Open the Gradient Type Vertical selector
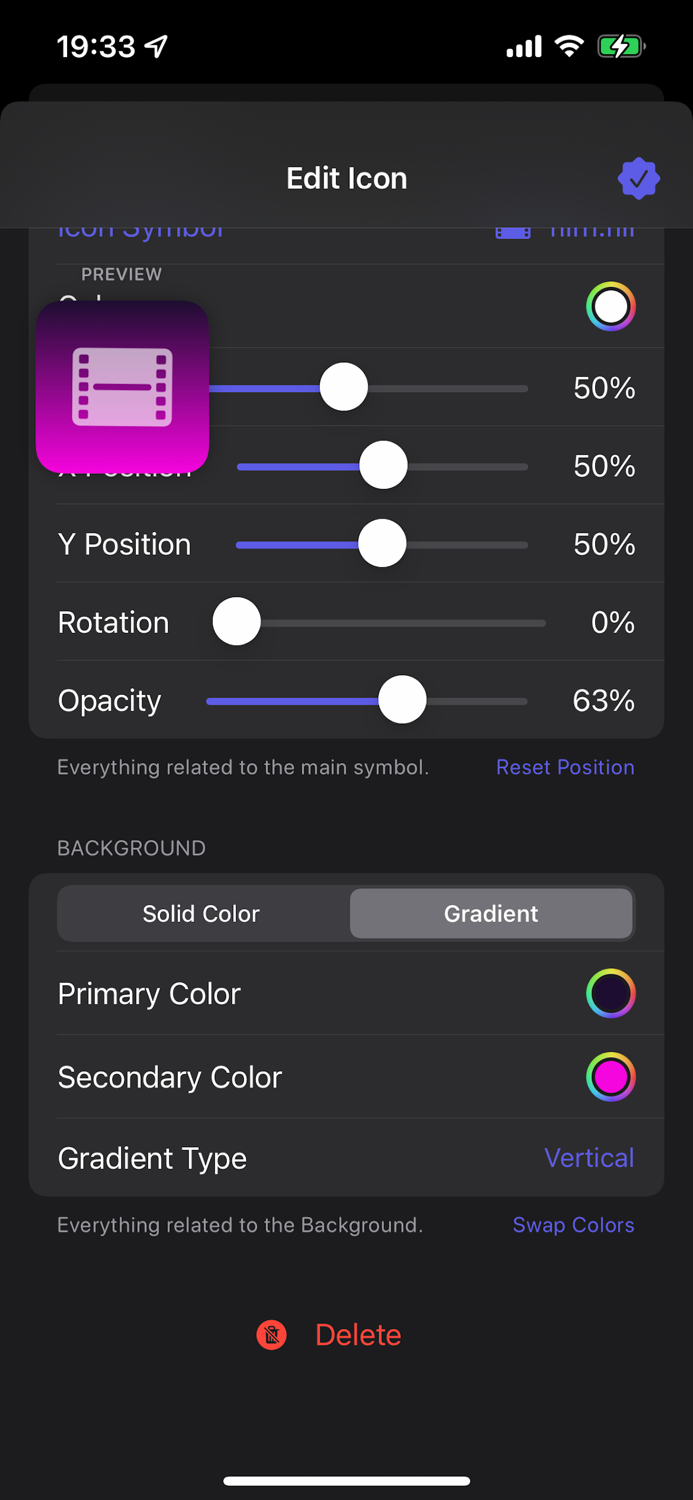Screen dimensions: 693x1500 [589, 1157]
